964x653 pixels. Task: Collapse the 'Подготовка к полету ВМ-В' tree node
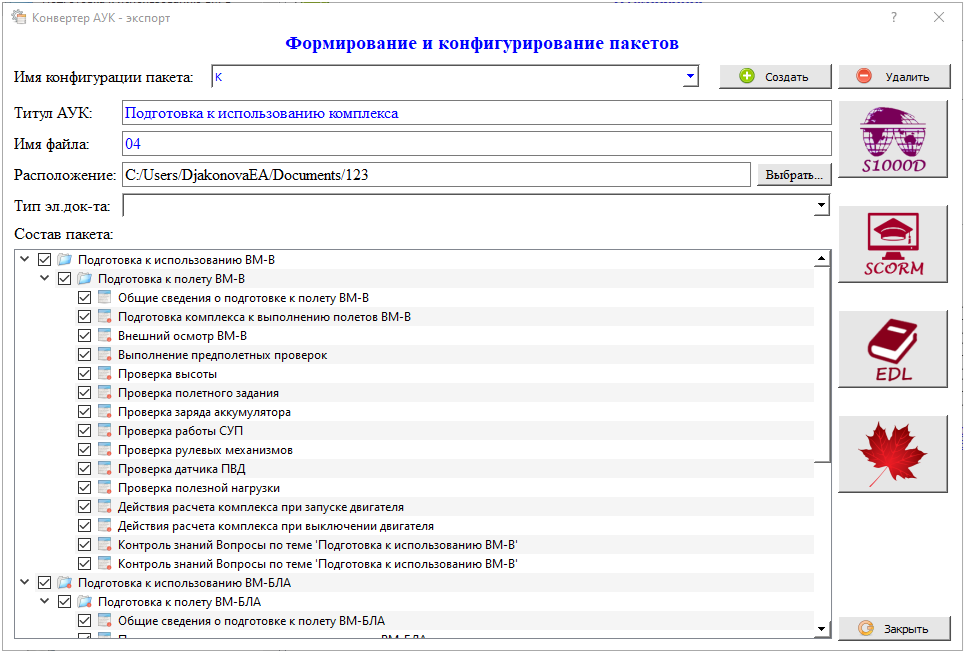click(x=44, y=279)
